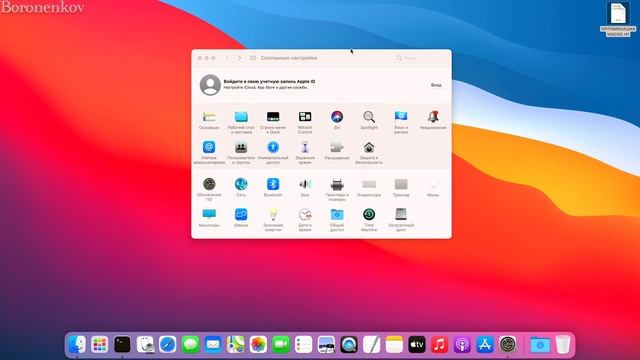Open Принтеры и сканеры pane
This screenshot has height=360, width=640.
[x=337, y=184]
